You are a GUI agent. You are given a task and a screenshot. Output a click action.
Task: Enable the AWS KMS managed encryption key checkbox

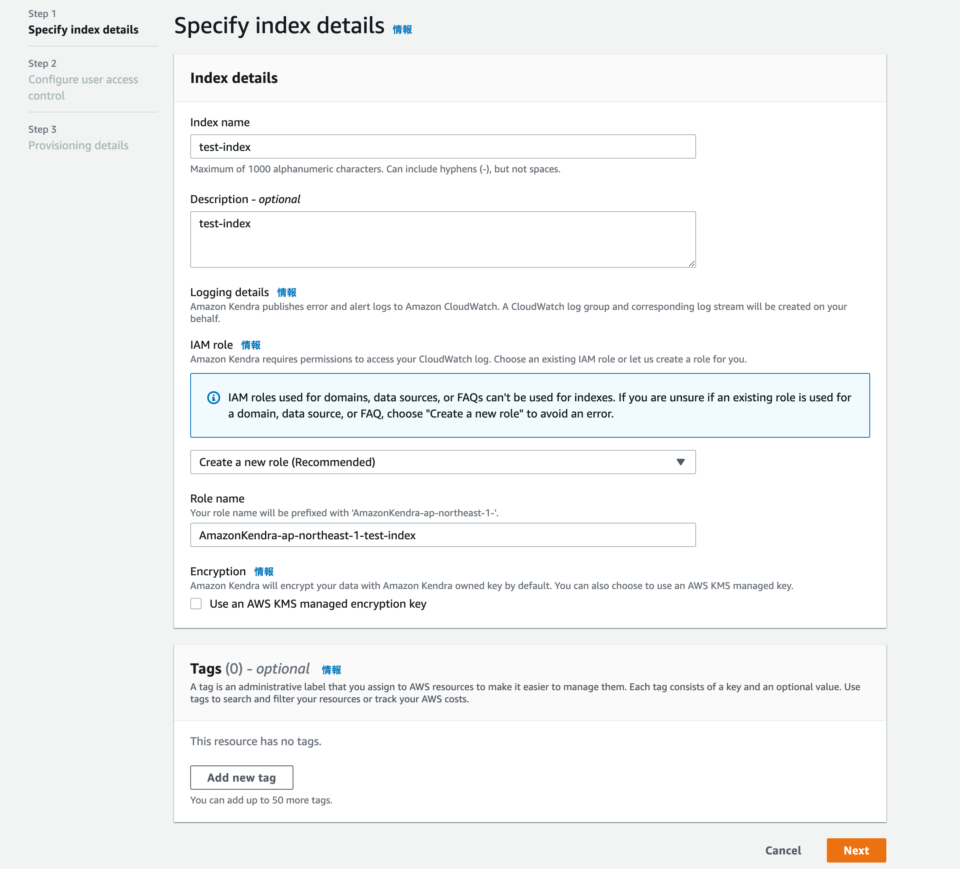[197, 604]
